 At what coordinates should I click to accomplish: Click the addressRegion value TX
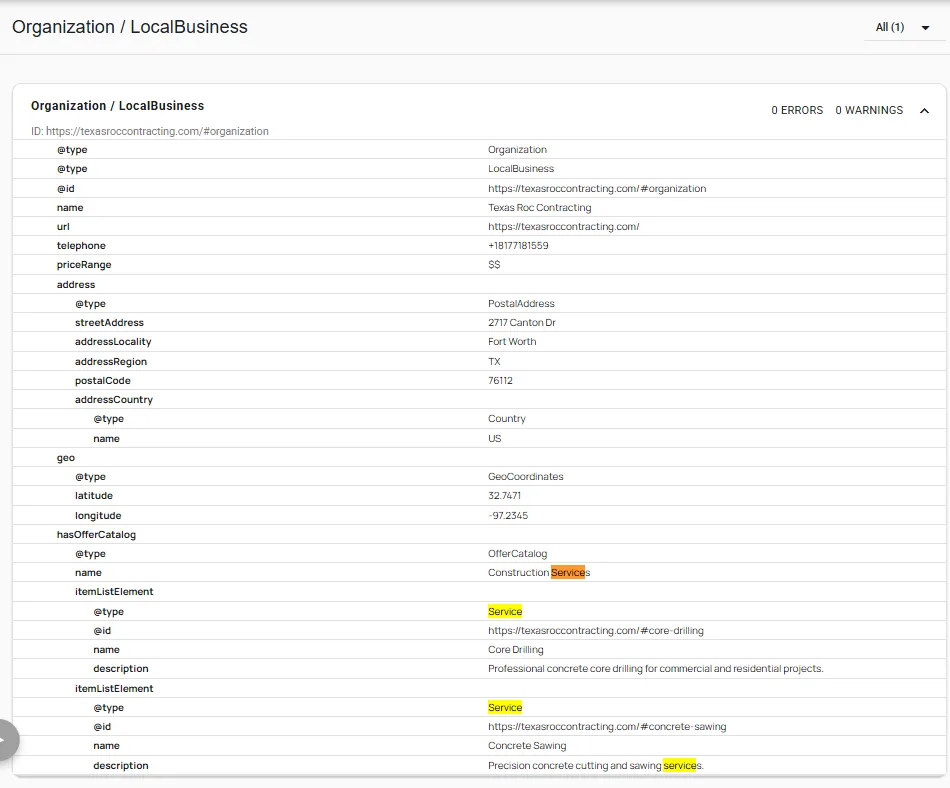[494, 362]
